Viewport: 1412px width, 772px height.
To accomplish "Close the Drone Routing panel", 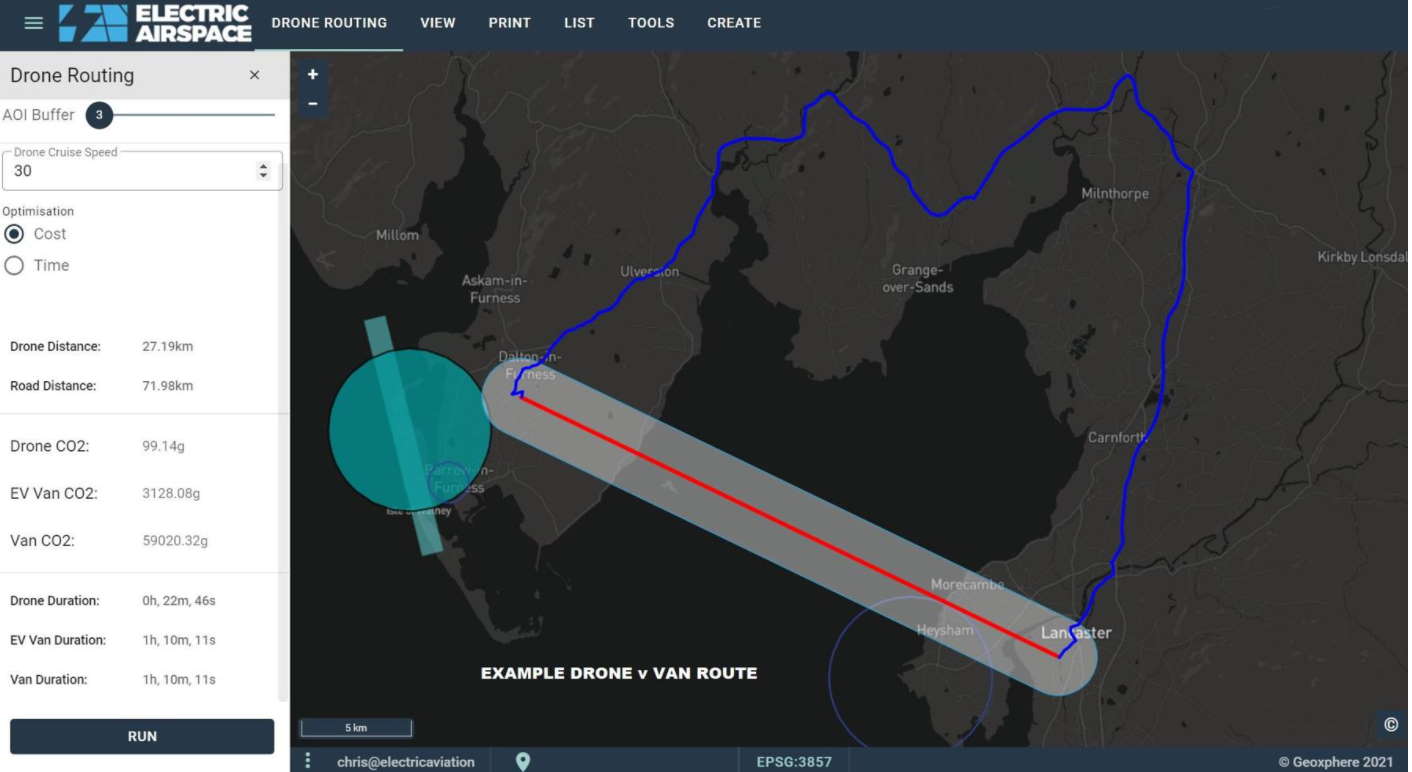I will coord(255,76).
